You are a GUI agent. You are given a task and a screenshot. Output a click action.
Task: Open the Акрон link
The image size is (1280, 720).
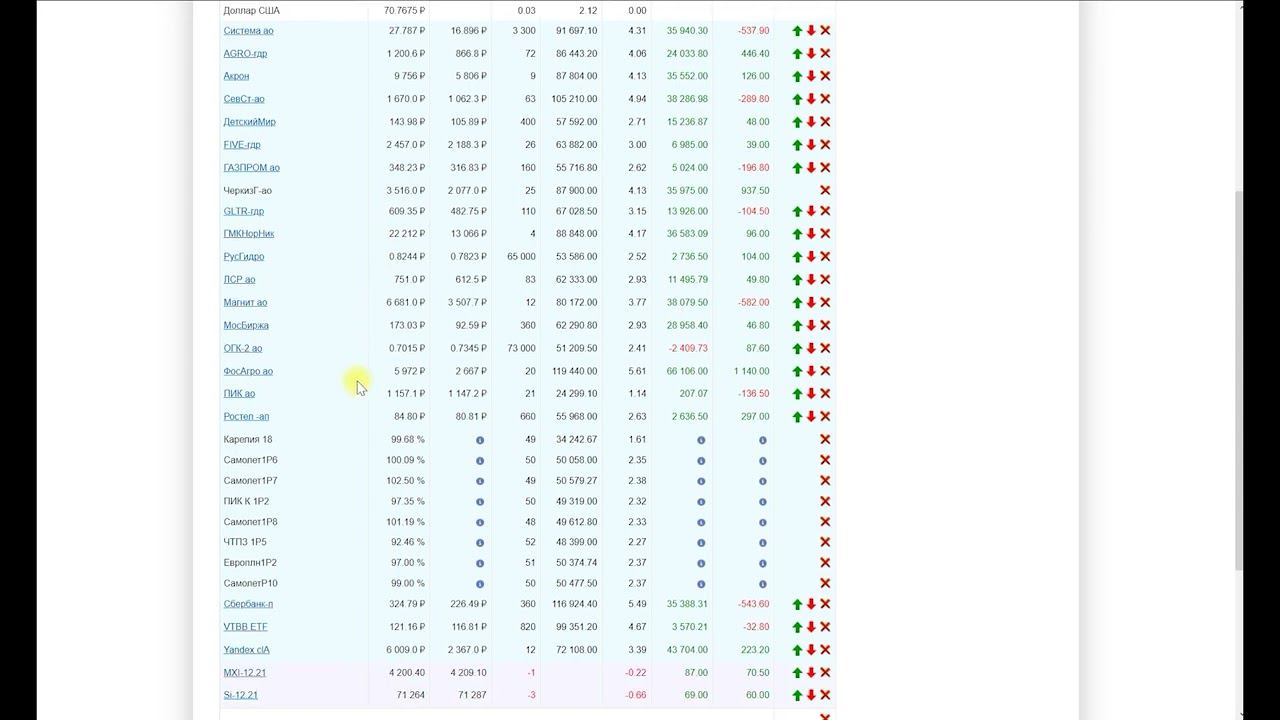point(236,76)
